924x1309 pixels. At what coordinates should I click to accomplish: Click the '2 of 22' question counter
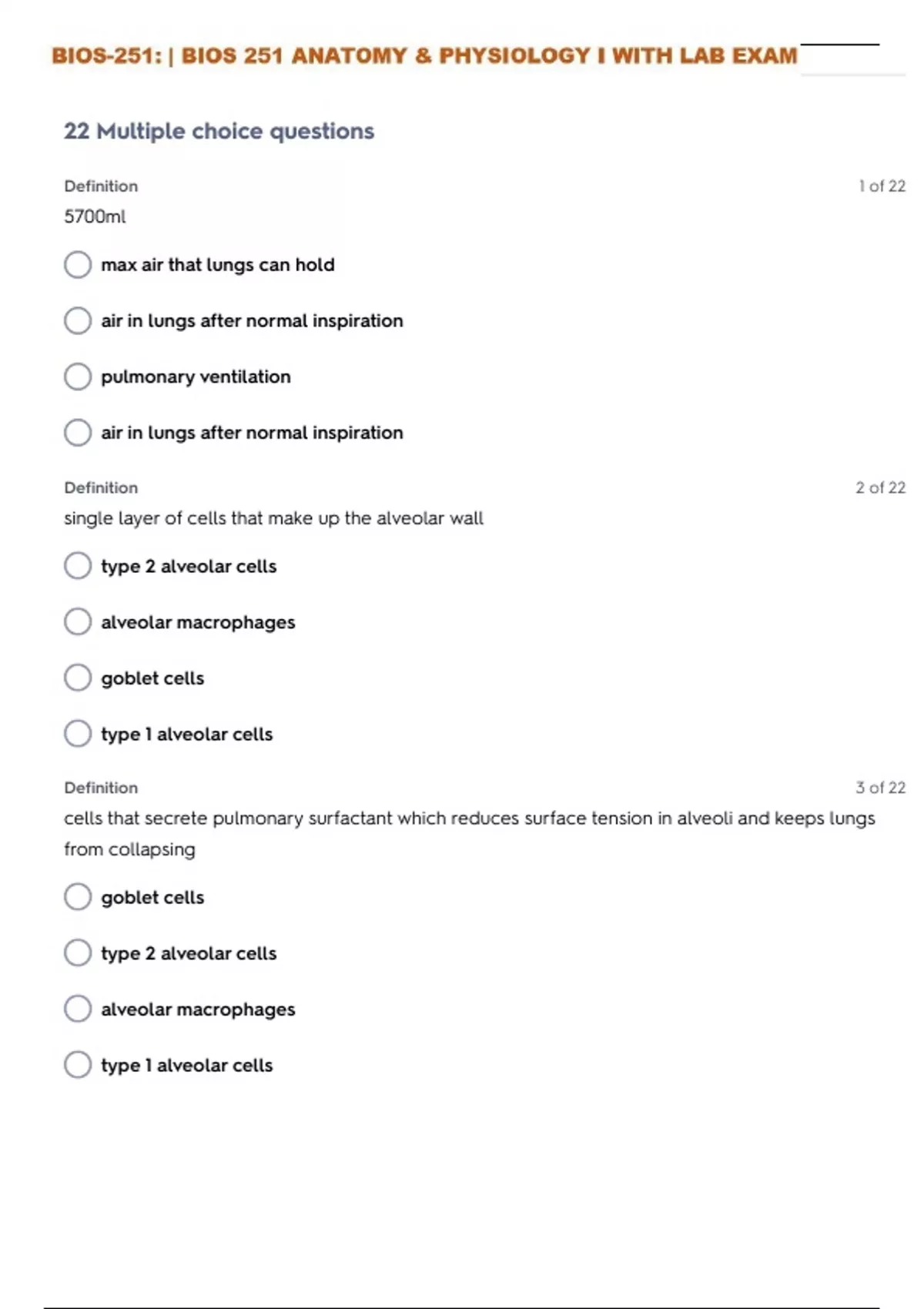880,487
